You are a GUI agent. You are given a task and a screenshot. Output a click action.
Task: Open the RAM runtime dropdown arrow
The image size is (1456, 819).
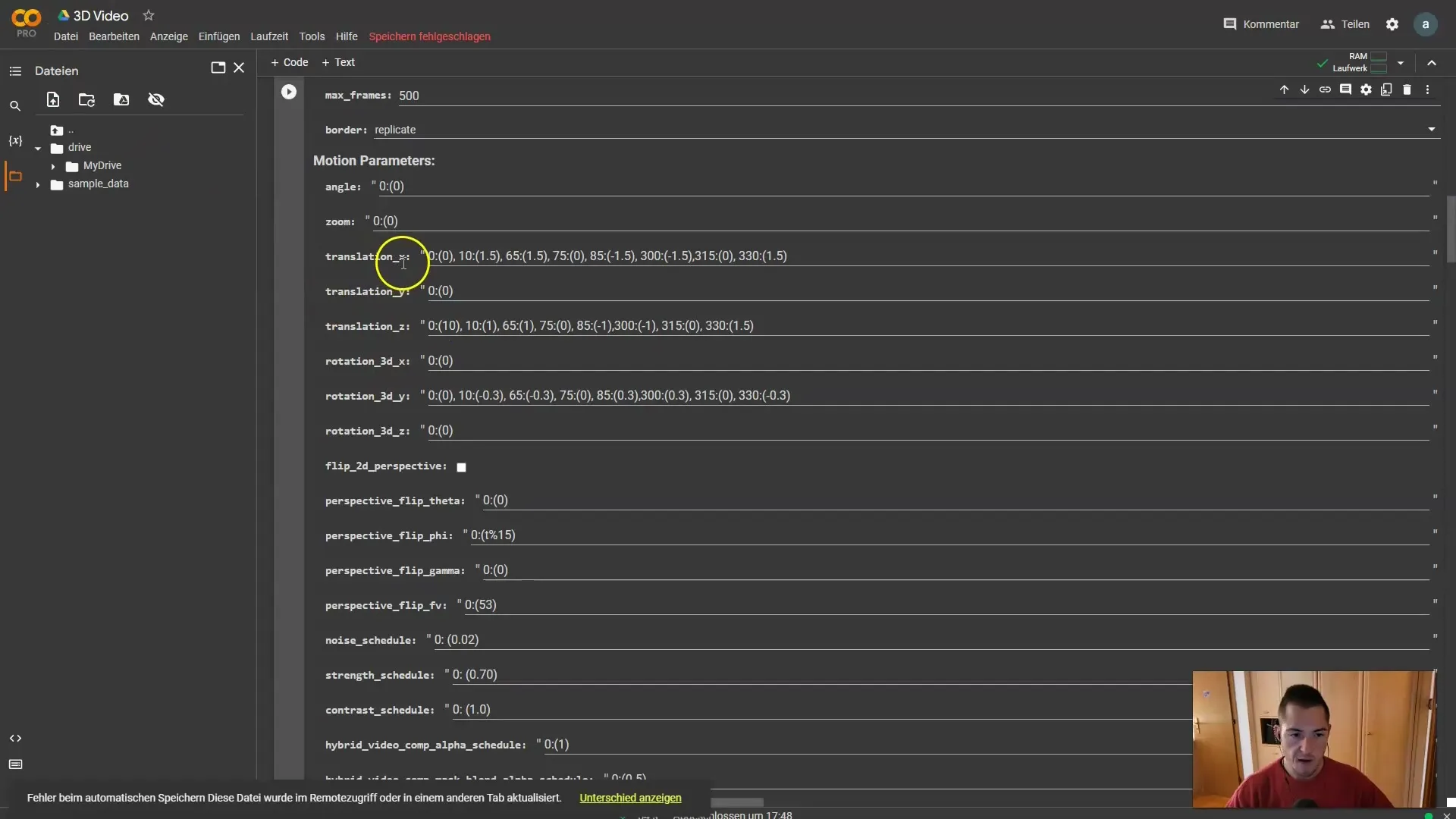click(x=1401, y=63)
